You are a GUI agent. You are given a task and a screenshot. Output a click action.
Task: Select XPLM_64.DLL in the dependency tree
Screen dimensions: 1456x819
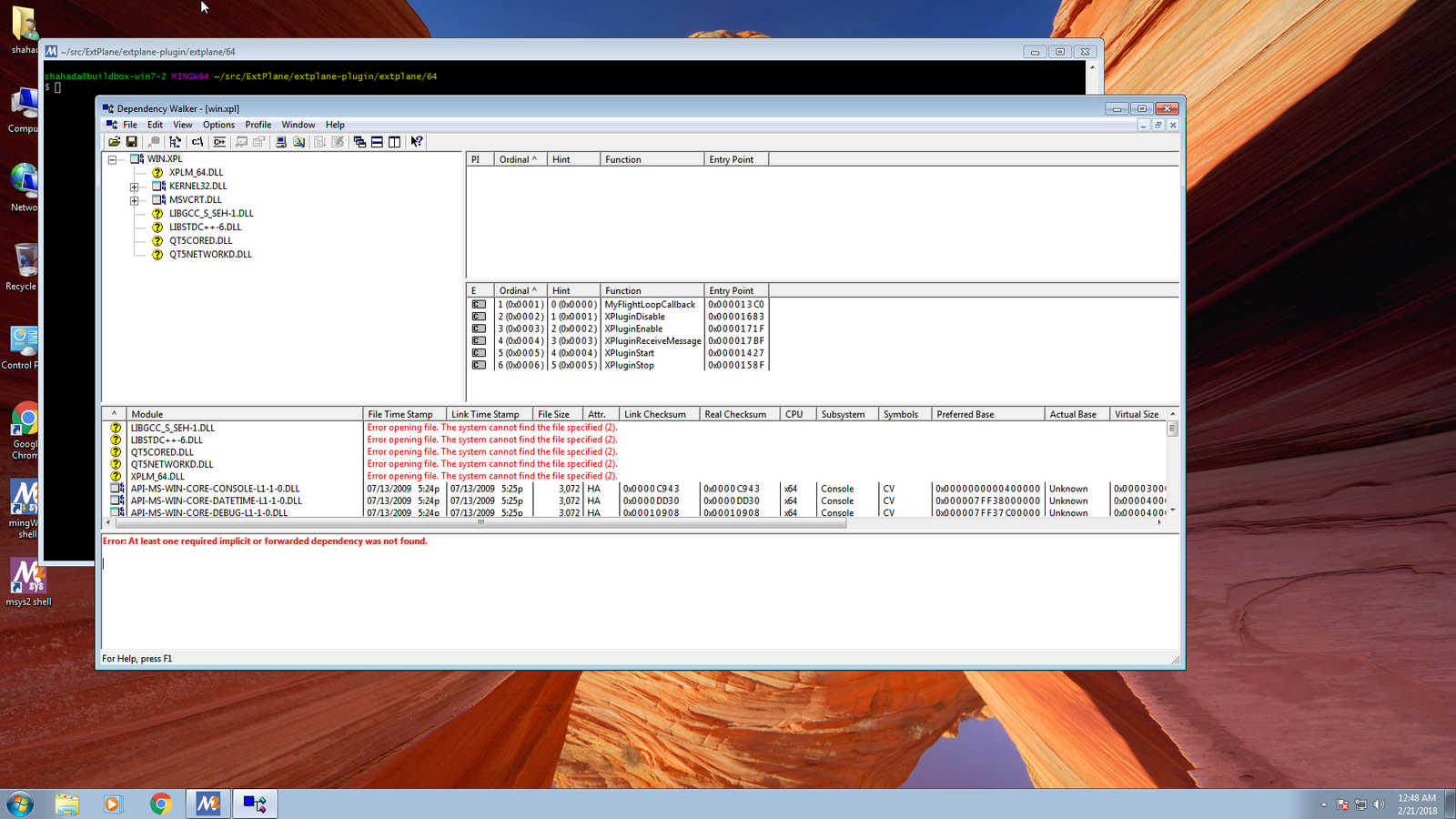click(196, 172)
